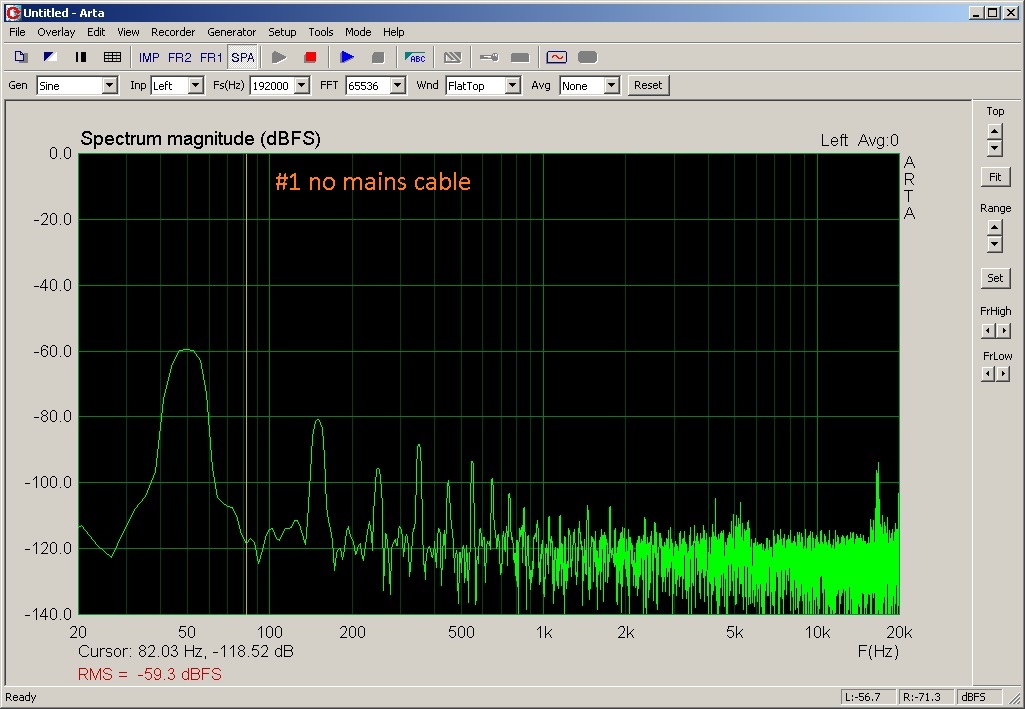Screen dimensions: 1025x709
Task: Click the gray rounded-rectangle icon after sine wave
Action: click(x=588, y=58)
